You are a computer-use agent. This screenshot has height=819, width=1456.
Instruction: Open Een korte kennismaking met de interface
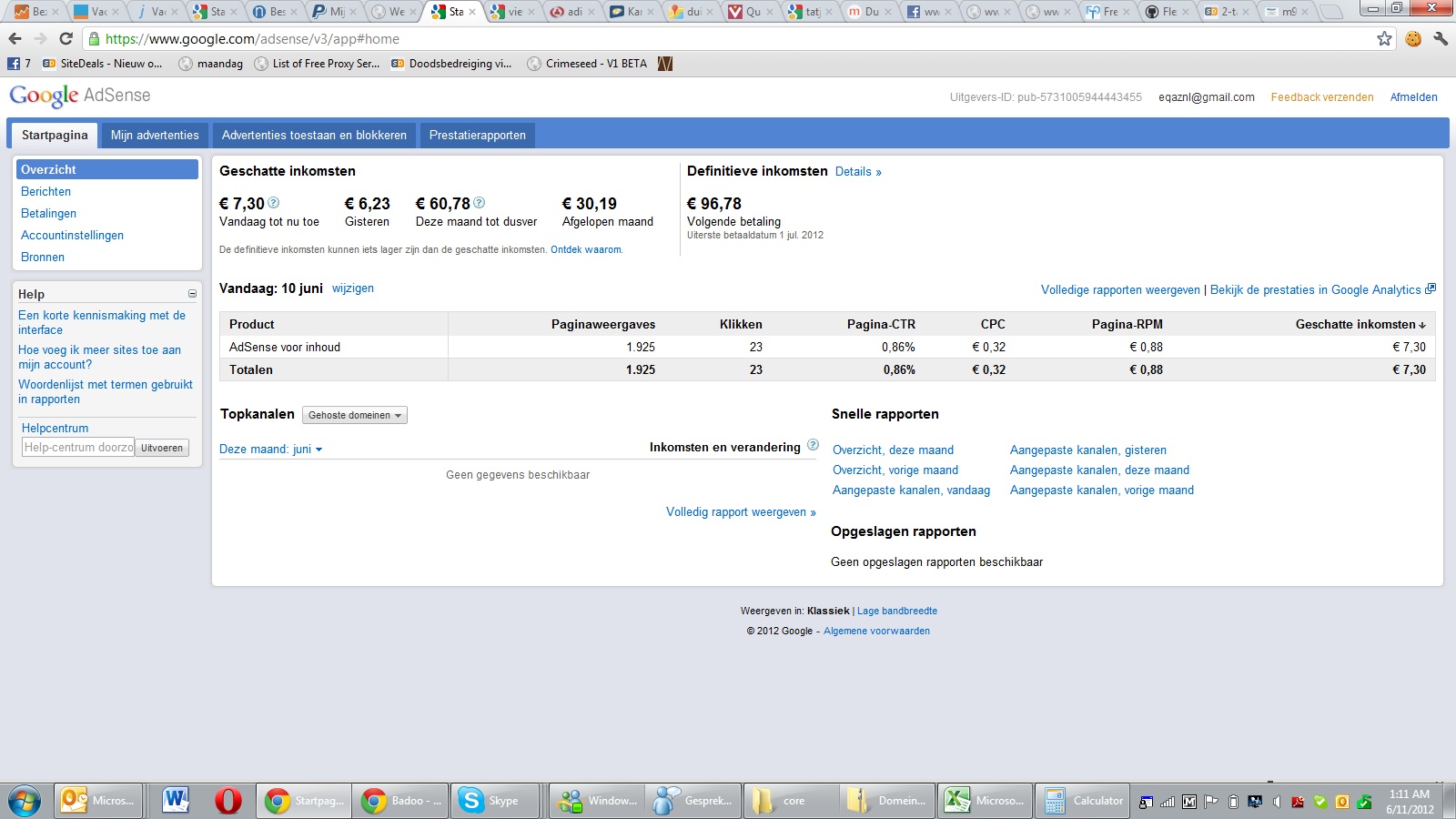(102, 322)
